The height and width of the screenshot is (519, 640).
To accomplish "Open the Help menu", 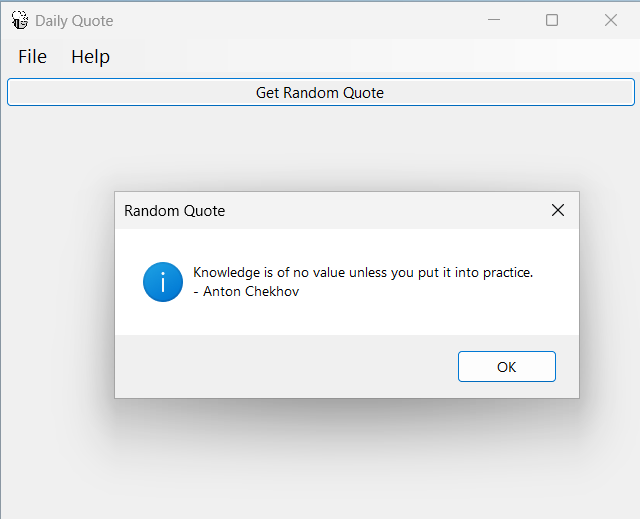I will (90, 56).
